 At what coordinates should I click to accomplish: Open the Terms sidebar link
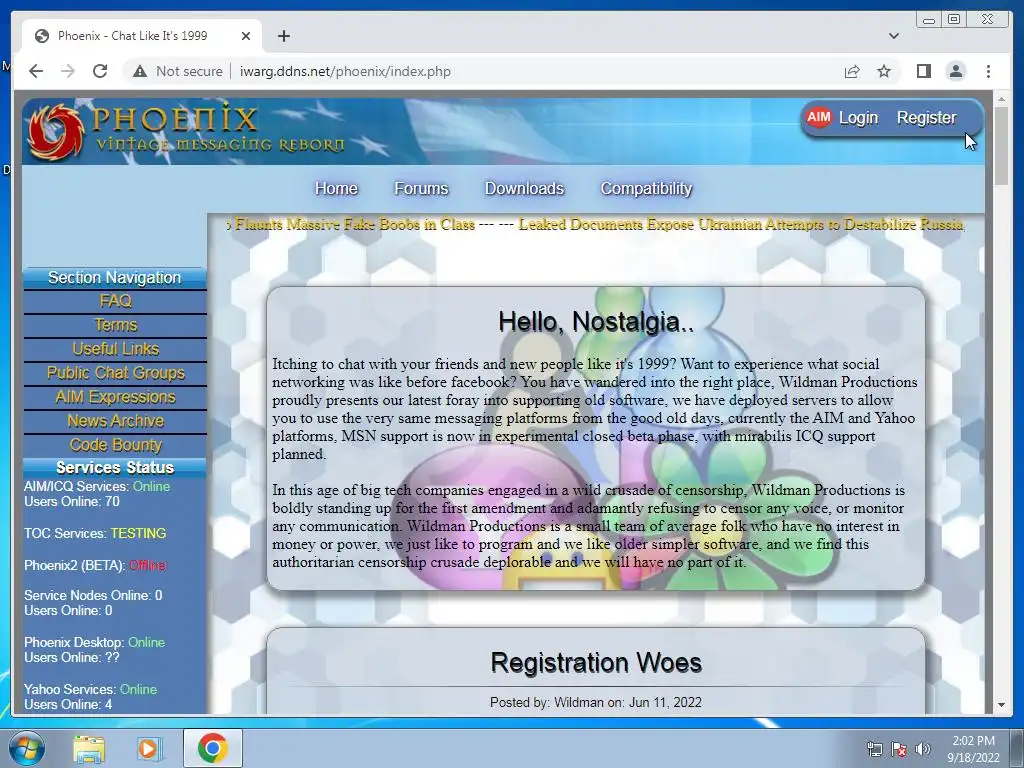pyautogui.click(x=115, y=325)
